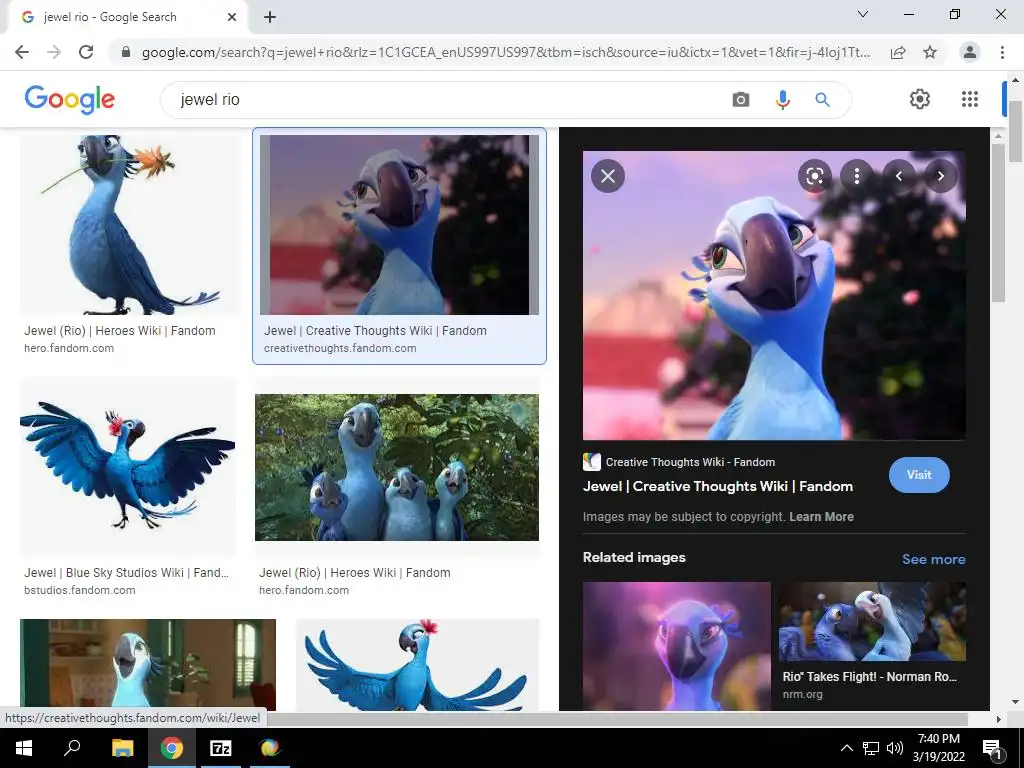This screenshot has width=1024, height=768.
Task: Open Jewel | Creative Thoughts Wiki | Fandom preview title
Action: pyautogui.click(x=718, y=486)
